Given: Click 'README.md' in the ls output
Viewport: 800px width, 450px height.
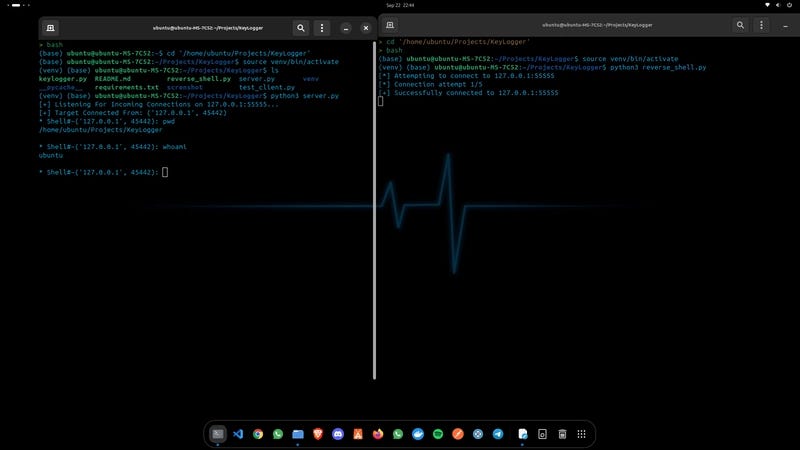Looking at the screenshot, I should pos(113,79).
